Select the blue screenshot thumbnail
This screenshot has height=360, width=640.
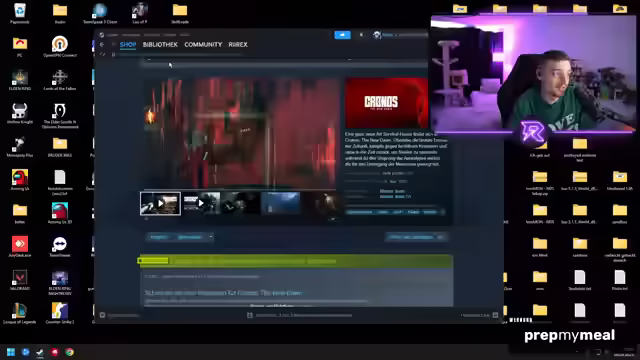(x=280, y=203)
